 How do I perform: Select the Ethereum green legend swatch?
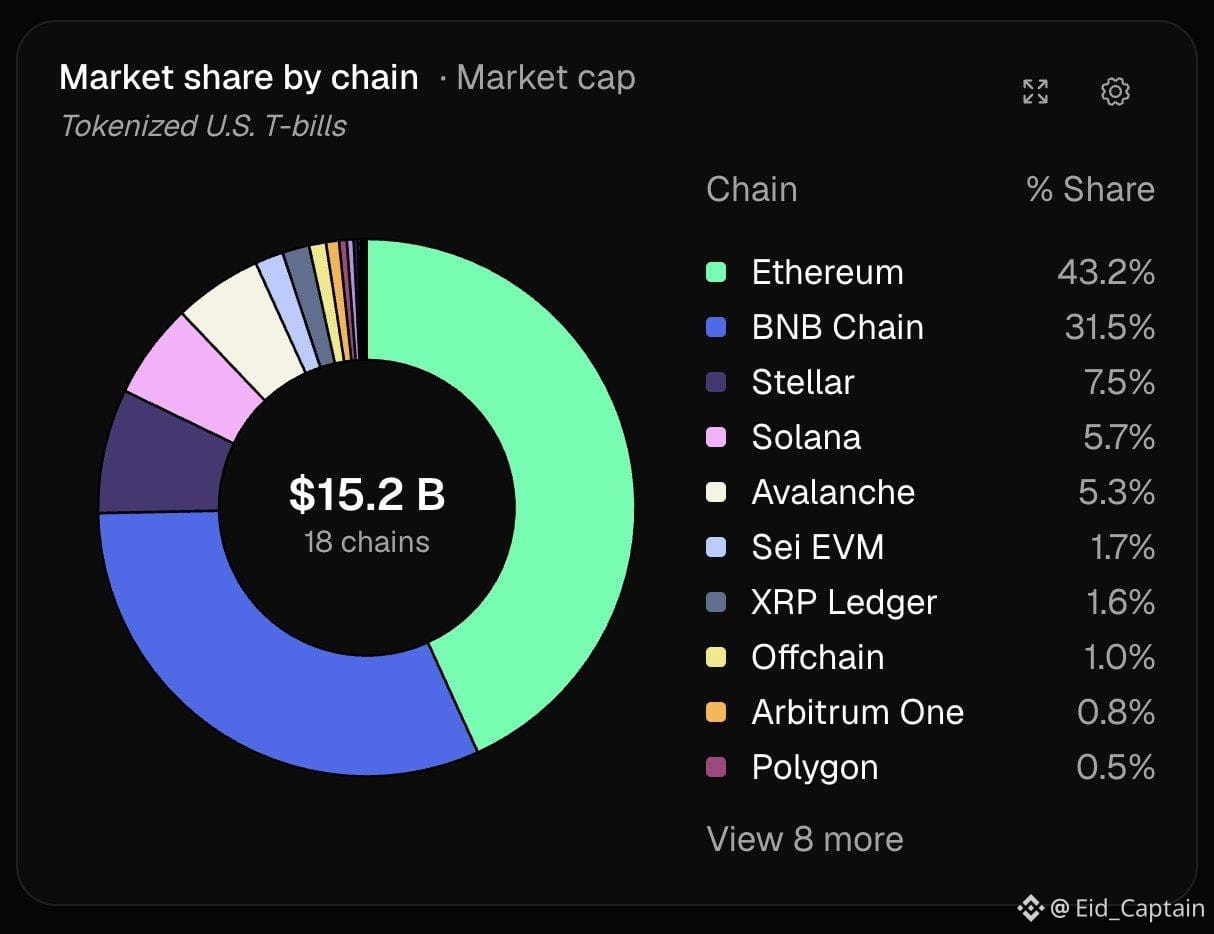[x=716, y=272]
